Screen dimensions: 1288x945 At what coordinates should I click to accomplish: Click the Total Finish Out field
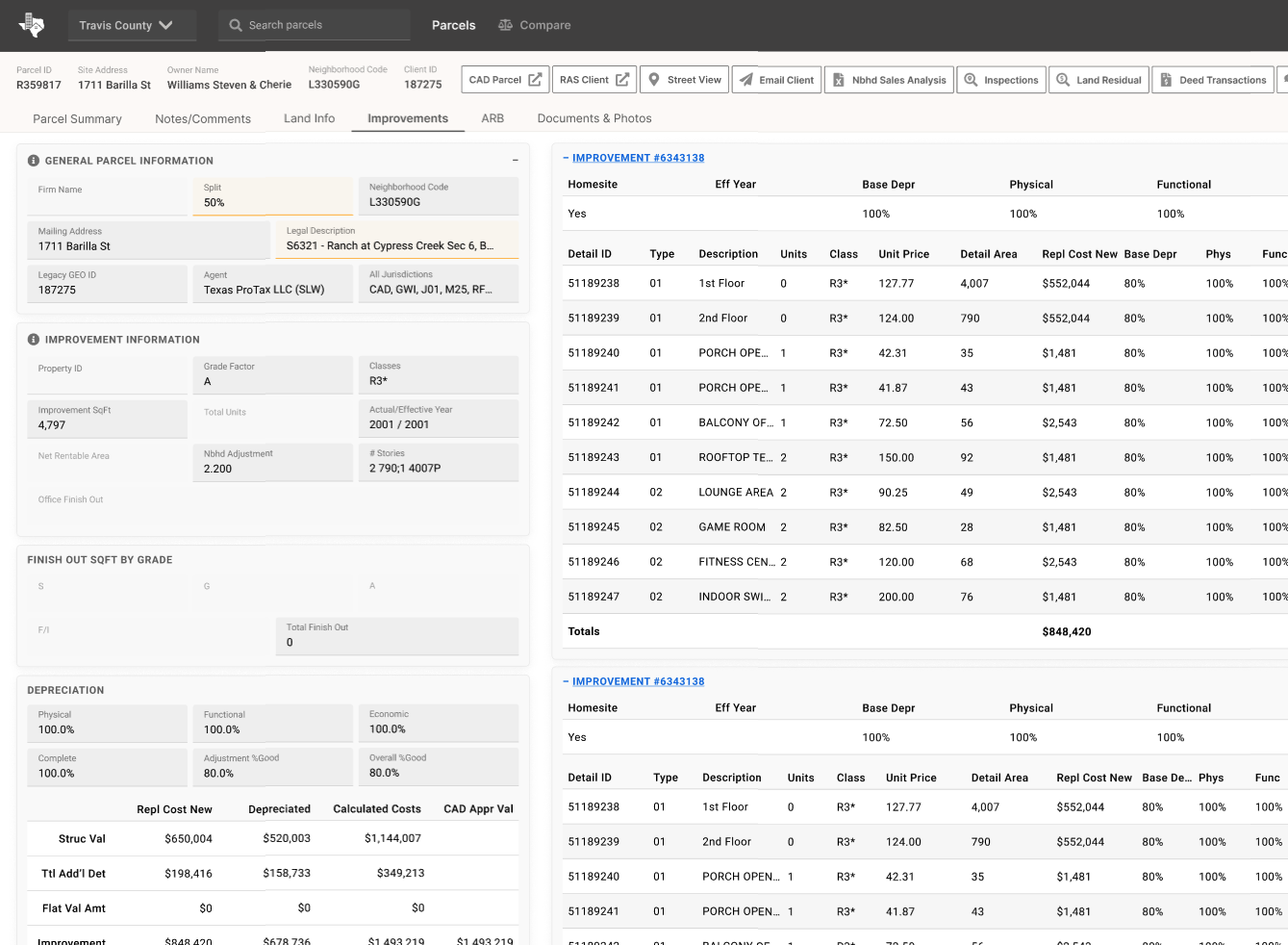pyautogui.click(x=397, y=636)
